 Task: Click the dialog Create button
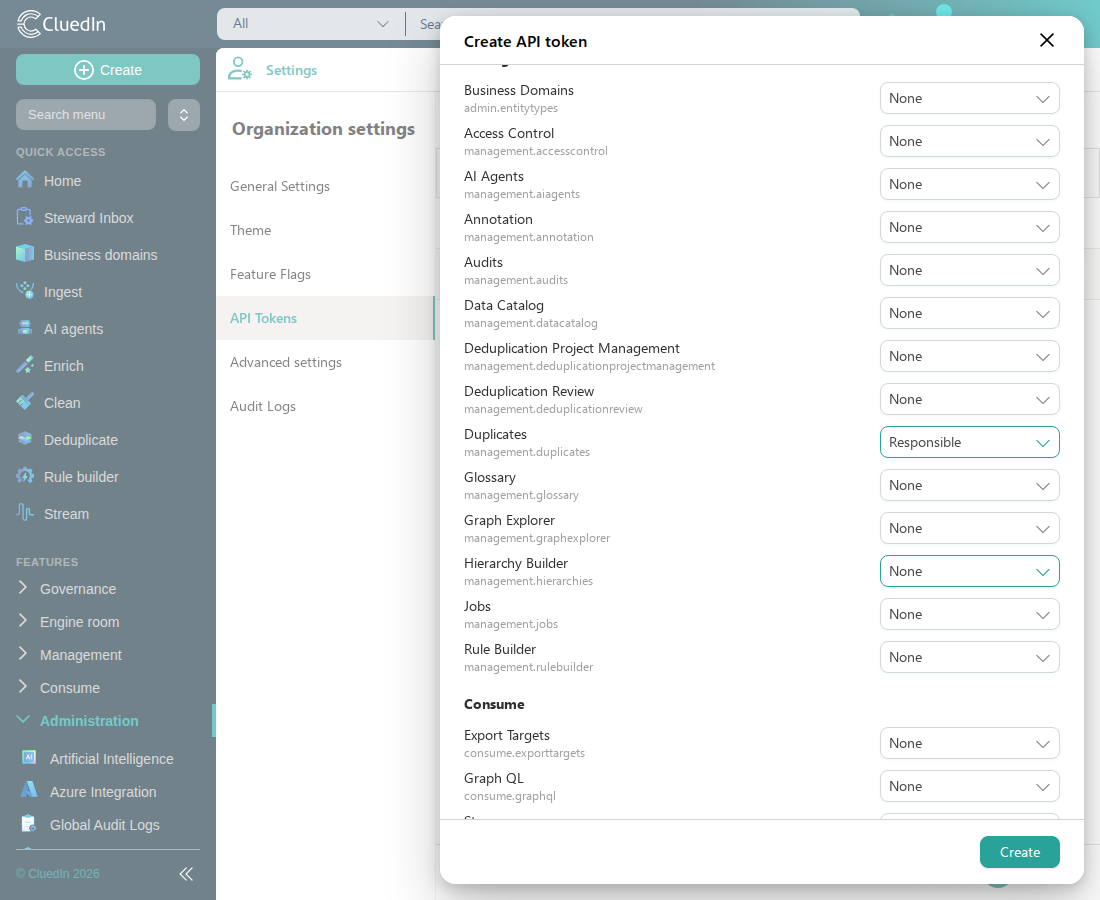(x=1019, y=852)
